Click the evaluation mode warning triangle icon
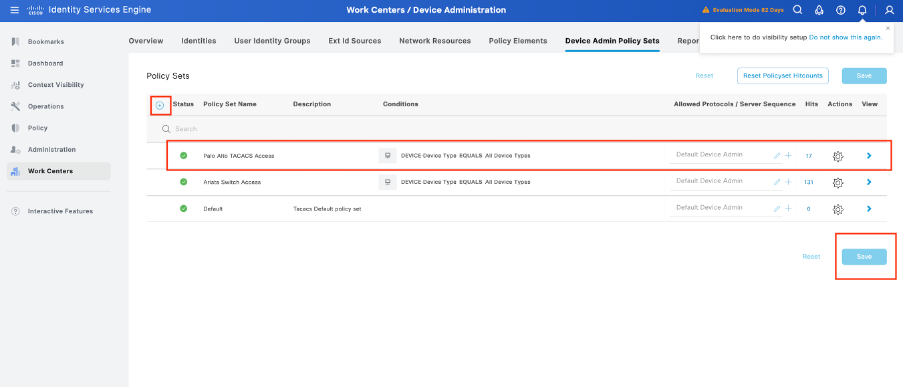This screenshot has height=388, width=904. coord(705,10)
